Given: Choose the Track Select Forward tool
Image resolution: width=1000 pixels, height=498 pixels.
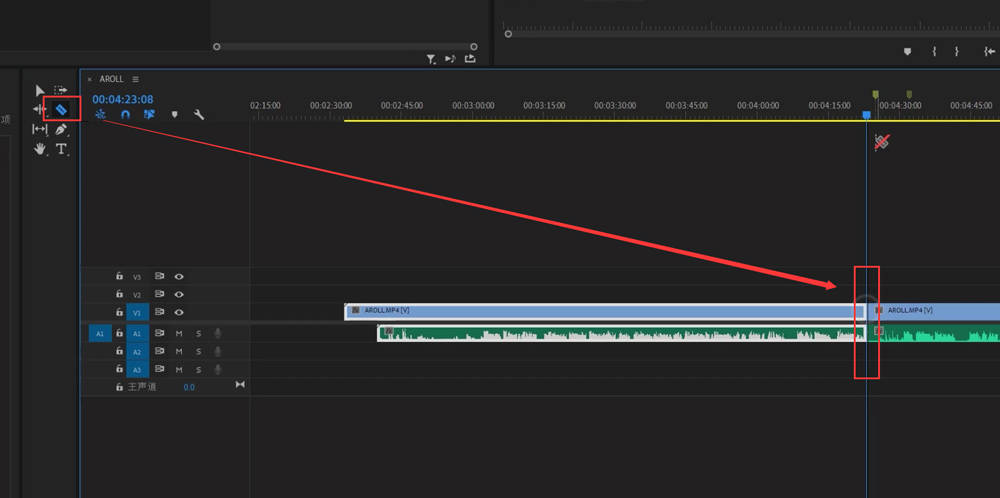Looking at the screenshot, I should pos(61,91).
